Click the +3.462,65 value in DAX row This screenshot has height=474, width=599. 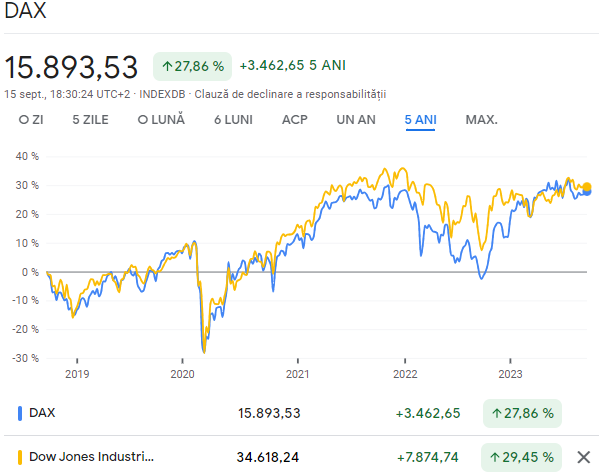click(428, 413)
